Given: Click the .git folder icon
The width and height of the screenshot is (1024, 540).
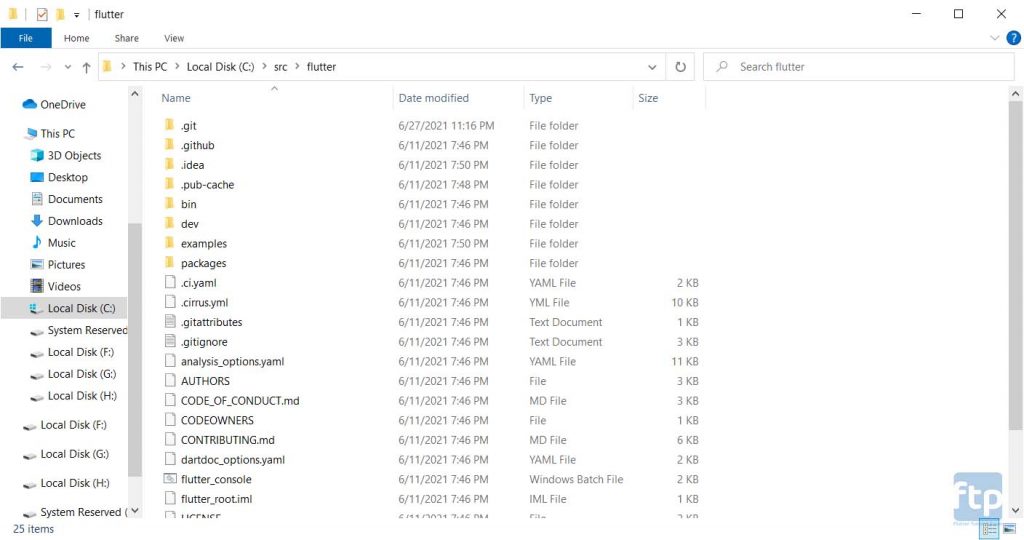Looking at the screenshot, I should pyautogui.click(x=170, y=125).
